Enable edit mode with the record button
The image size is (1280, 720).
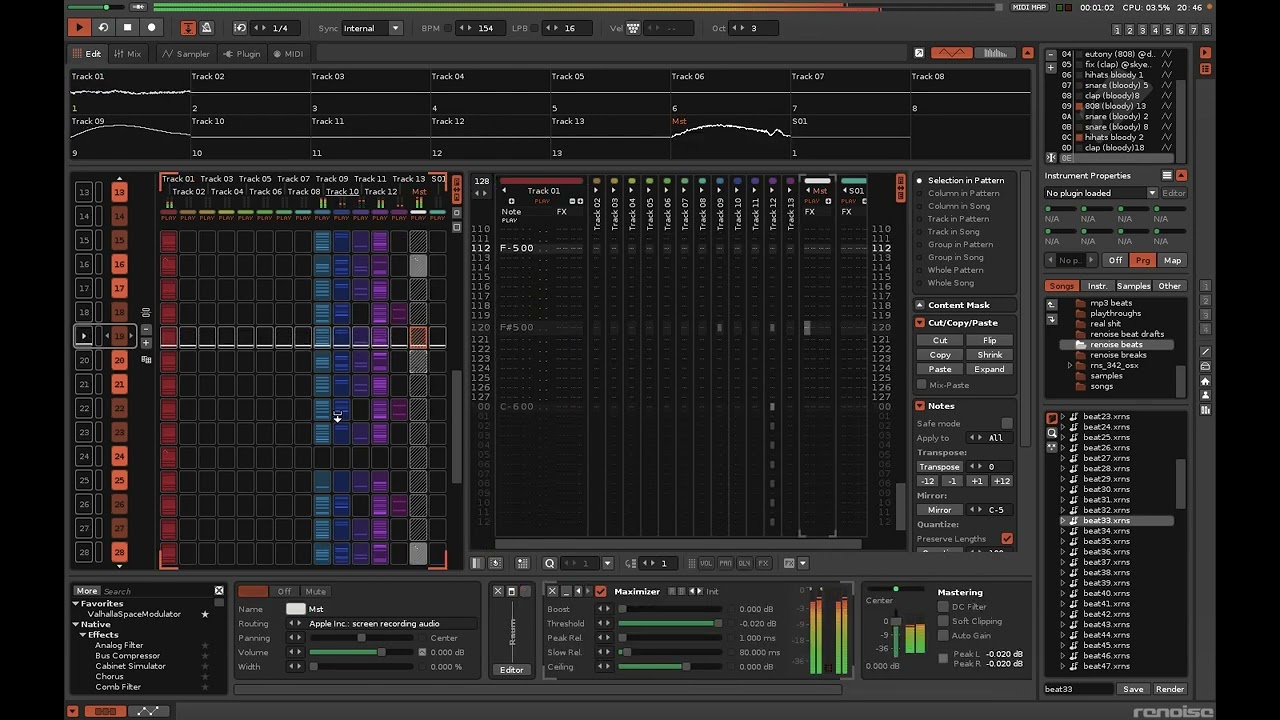[152, 28]
